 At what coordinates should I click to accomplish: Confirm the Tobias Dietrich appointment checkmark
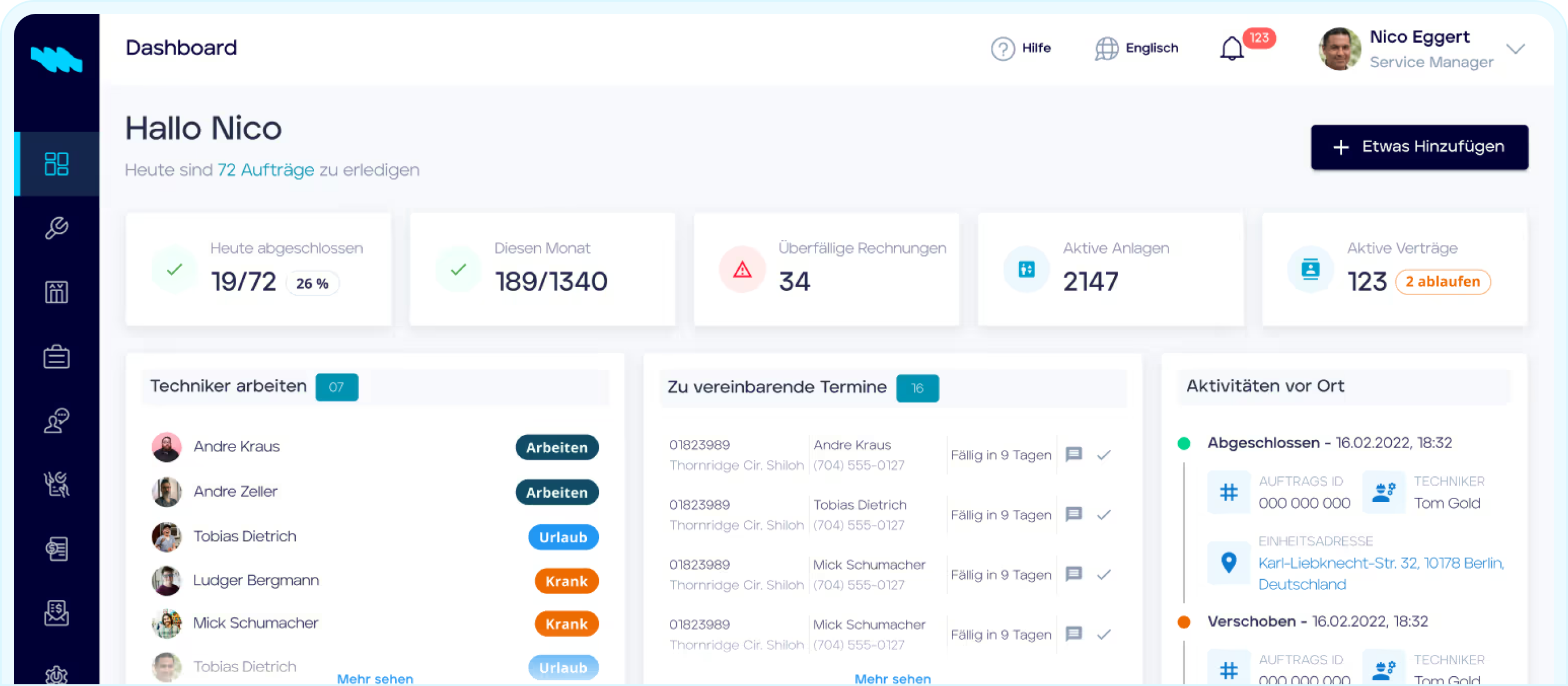click(1104, 515)
